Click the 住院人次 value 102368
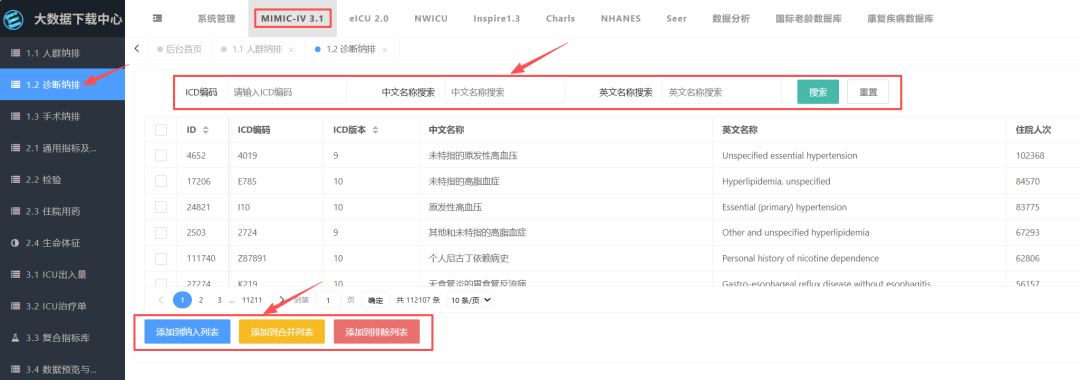 click(1030, 156)
